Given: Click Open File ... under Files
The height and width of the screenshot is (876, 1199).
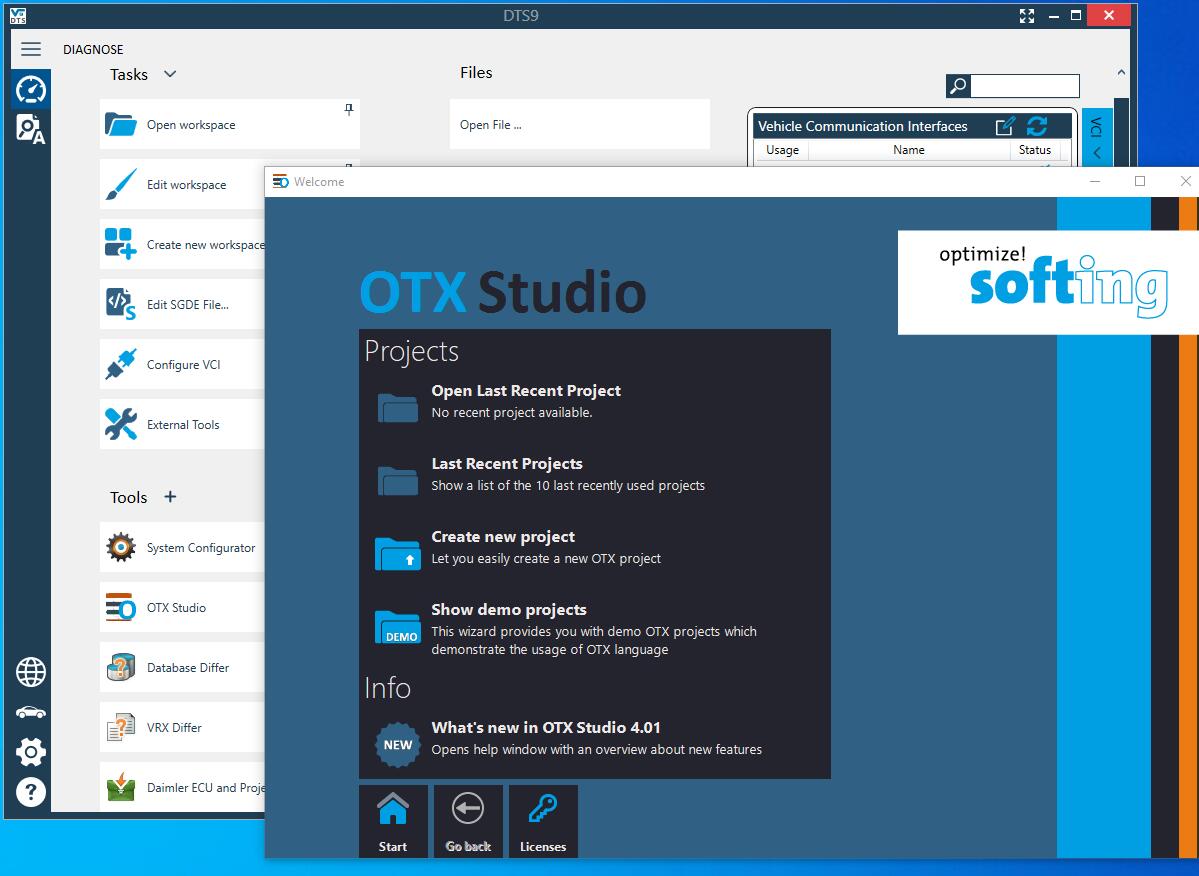Looking at the screenshot, I should tap(580, 125).
